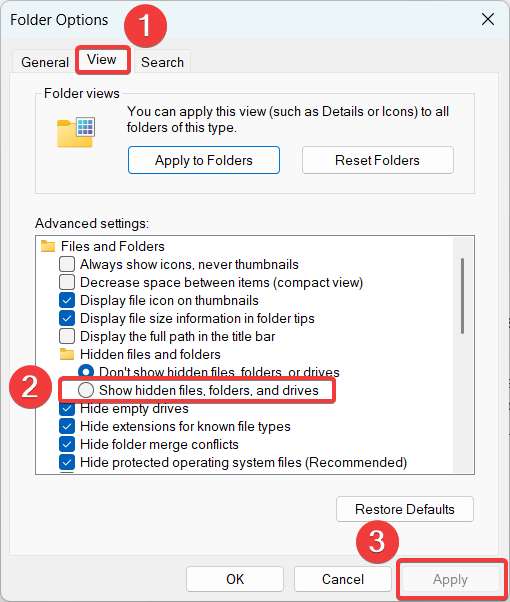The image size is (510, 602).
Task: Enable Display the full path in title bar
Action: tap(67, 336)
